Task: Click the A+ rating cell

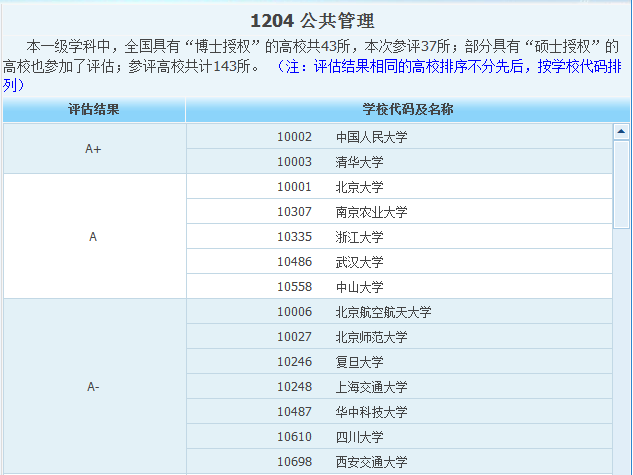Action: tap(94, 149)
